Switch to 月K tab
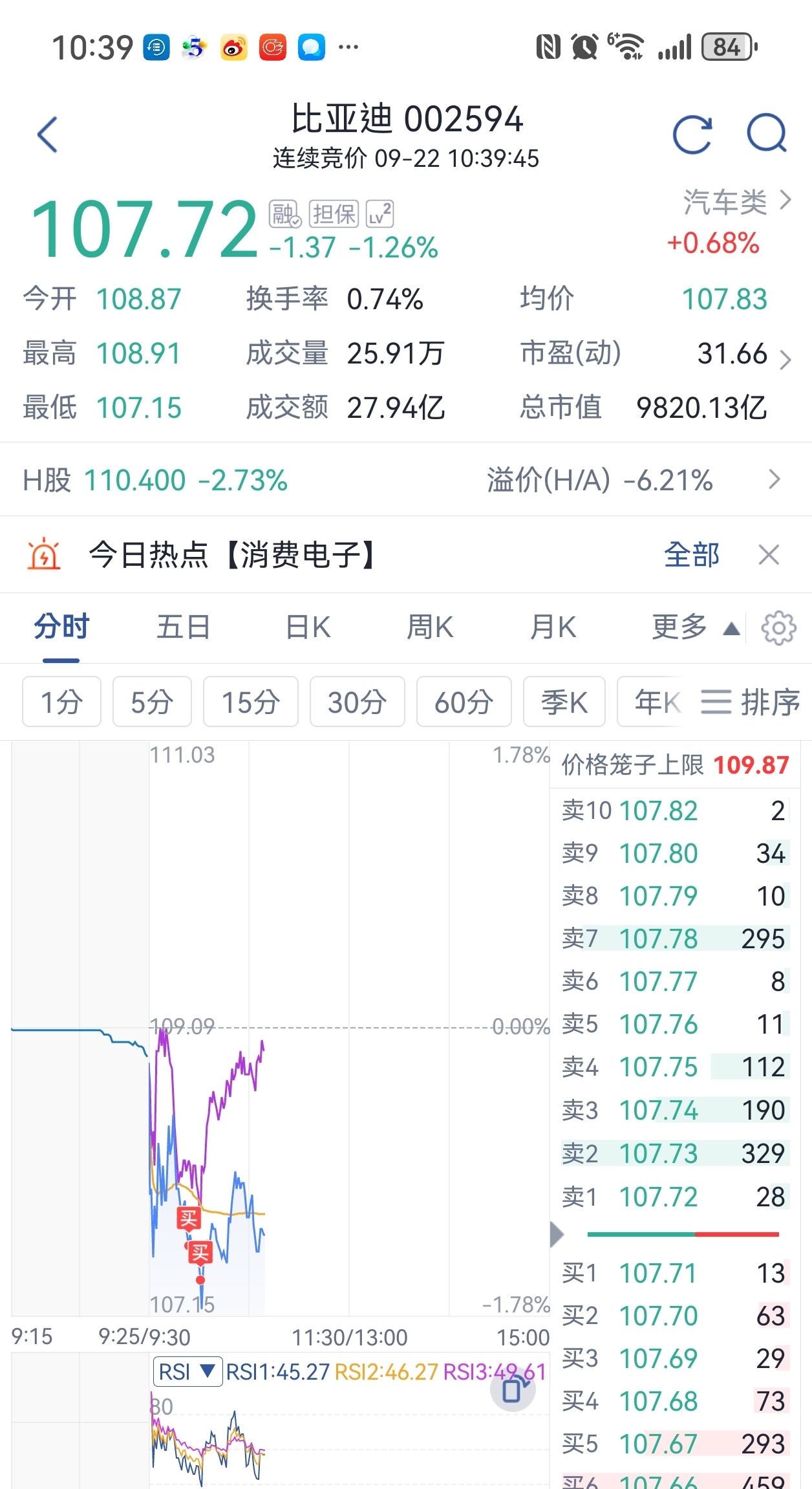 pyautogui.click(x=553, y=627)
